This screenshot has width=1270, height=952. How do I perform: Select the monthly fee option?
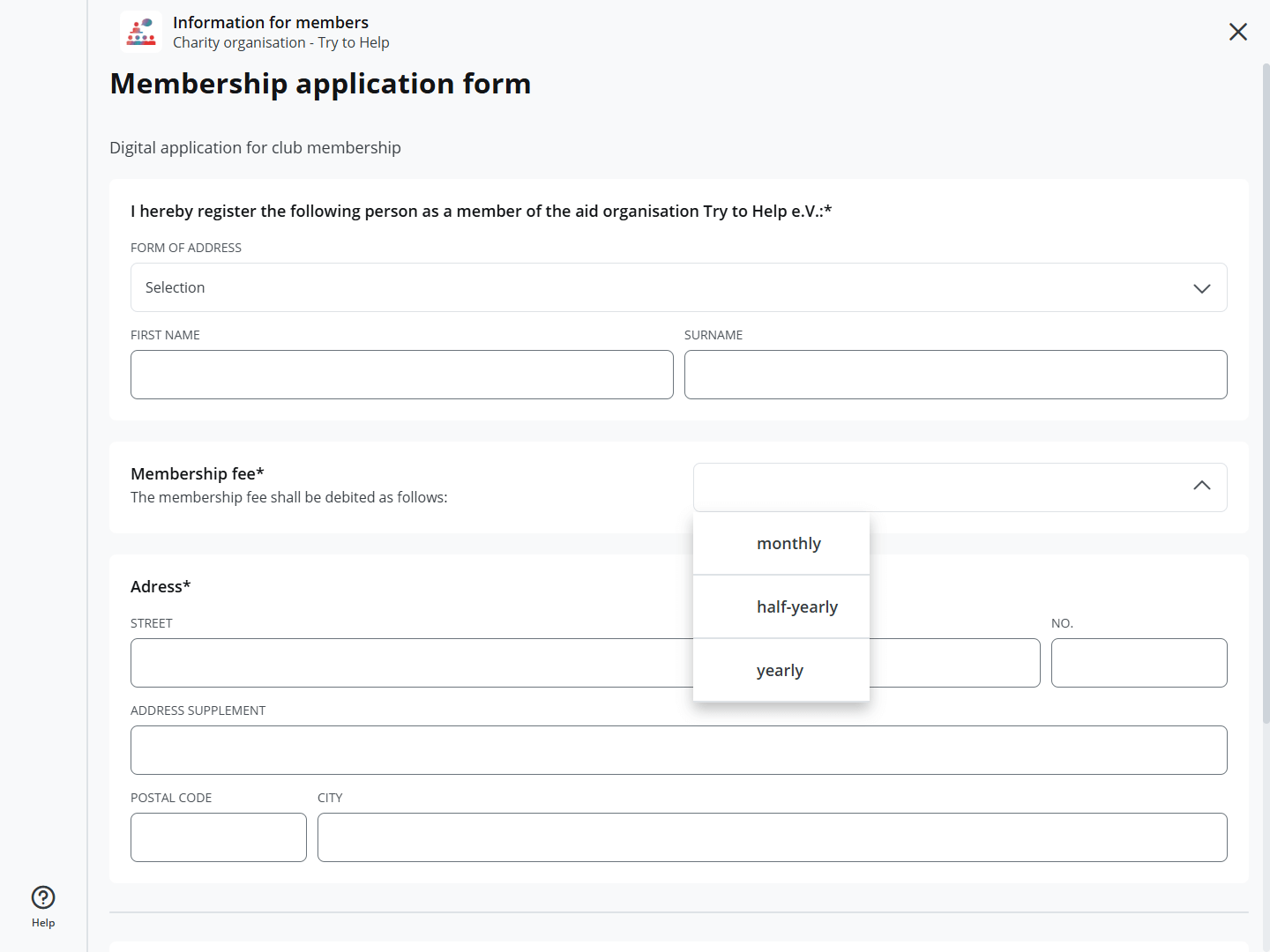(x=788, y=544)
